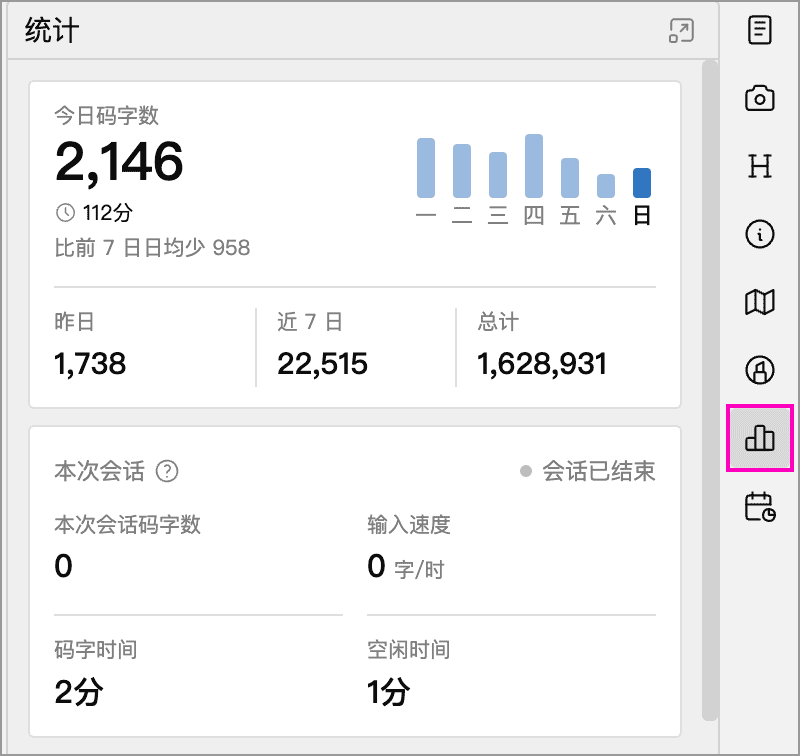Open the circled character panel icon
The width and height of the screenshot is (800, 756).
click(x=760, y=370)
